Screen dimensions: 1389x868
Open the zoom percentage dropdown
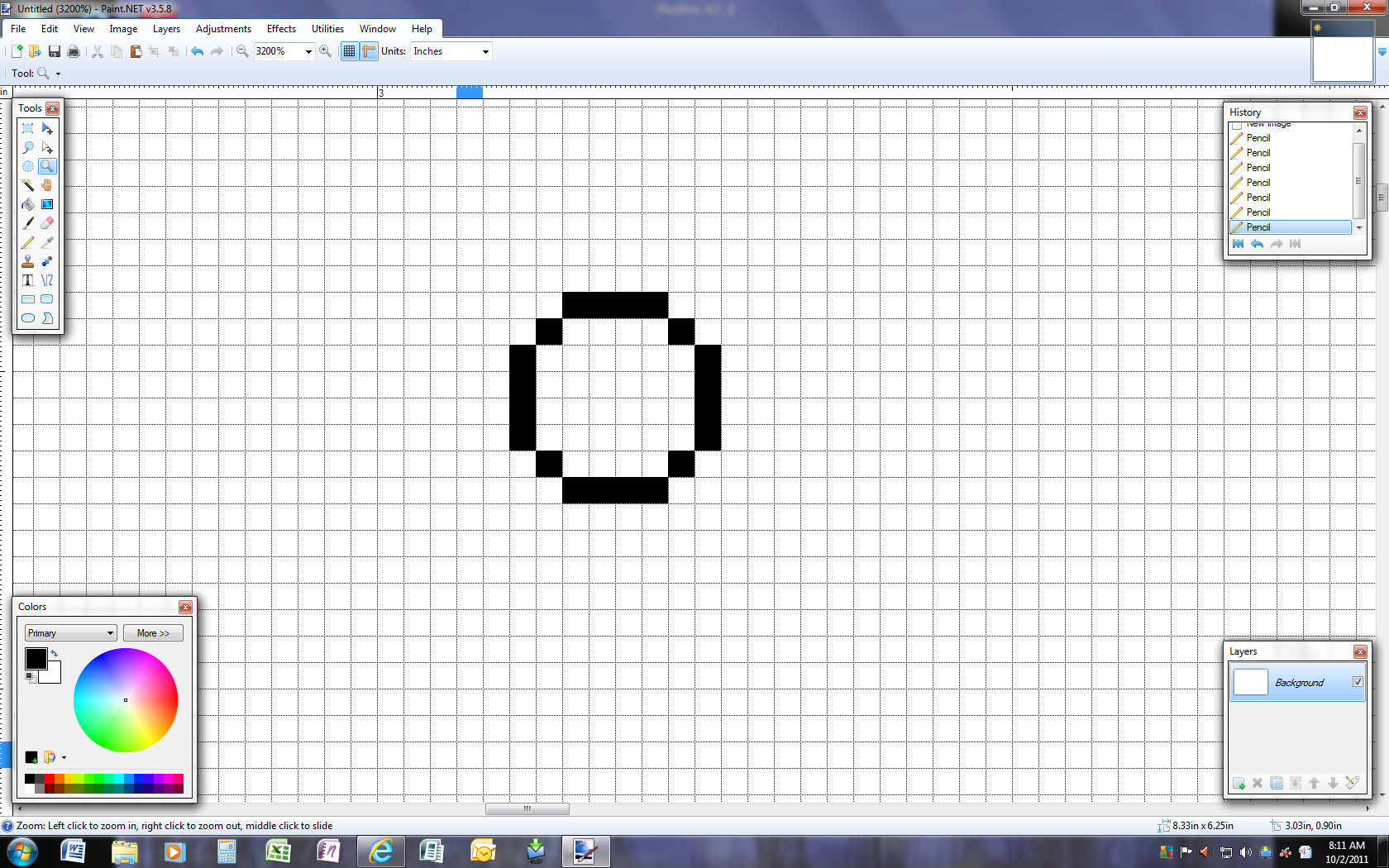308,51
